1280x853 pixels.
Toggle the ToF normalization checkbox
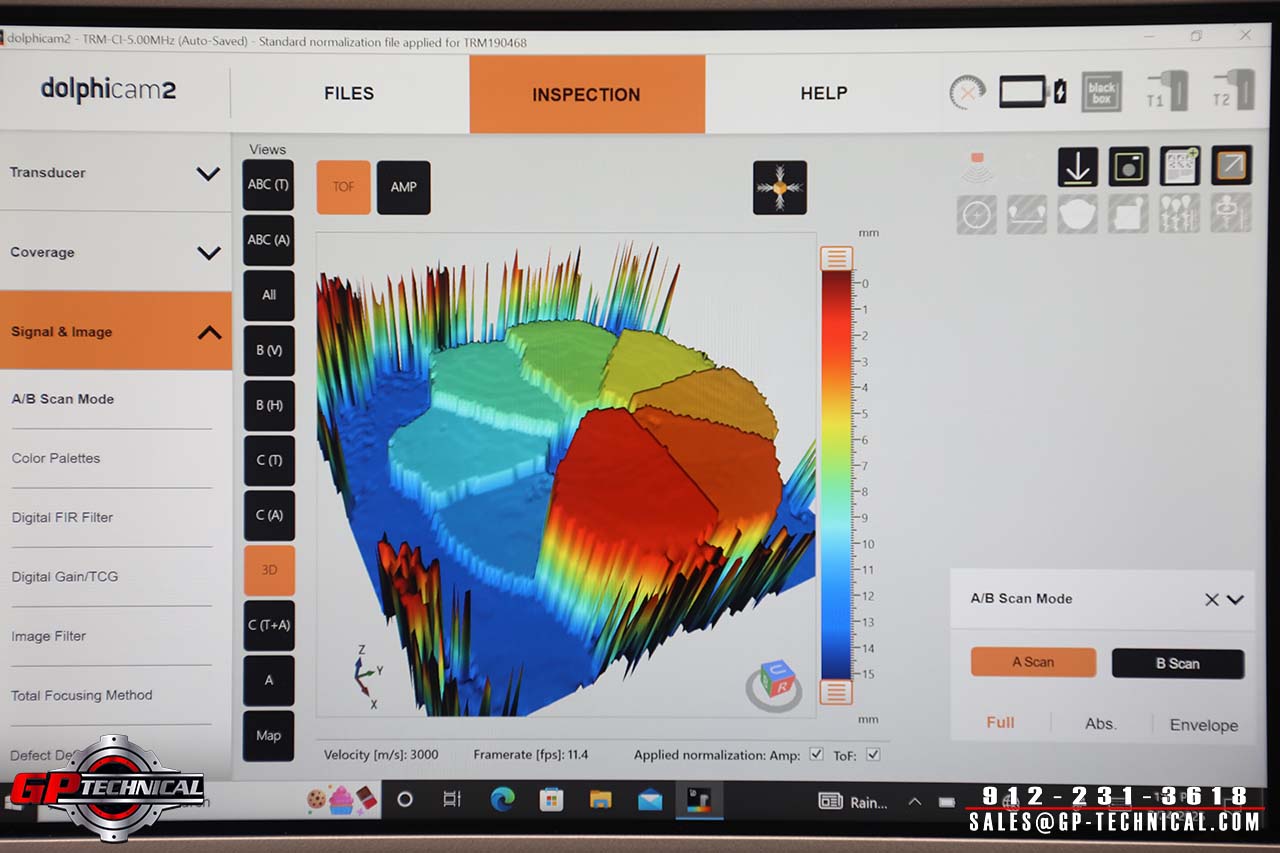coord(873,755)
